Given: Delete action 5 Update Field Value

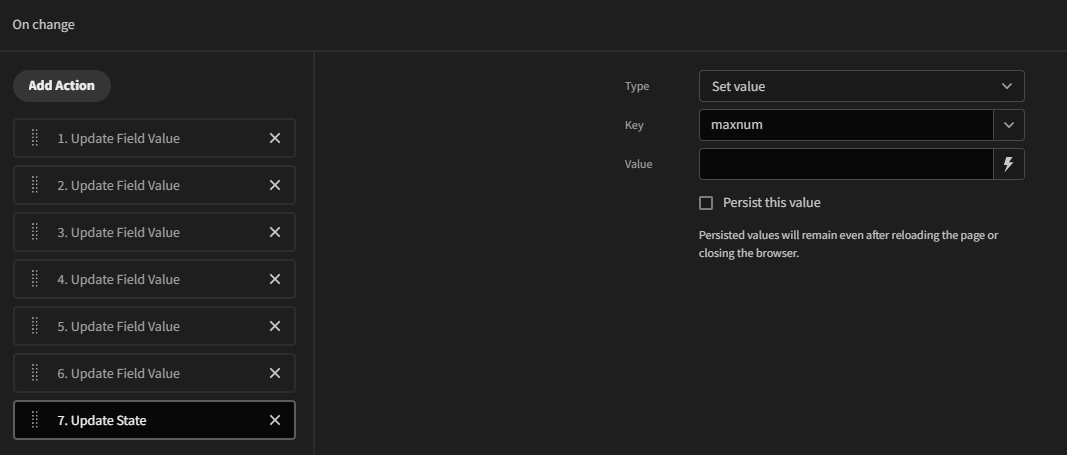Looking at the screenshot, I should coord(275,326).
